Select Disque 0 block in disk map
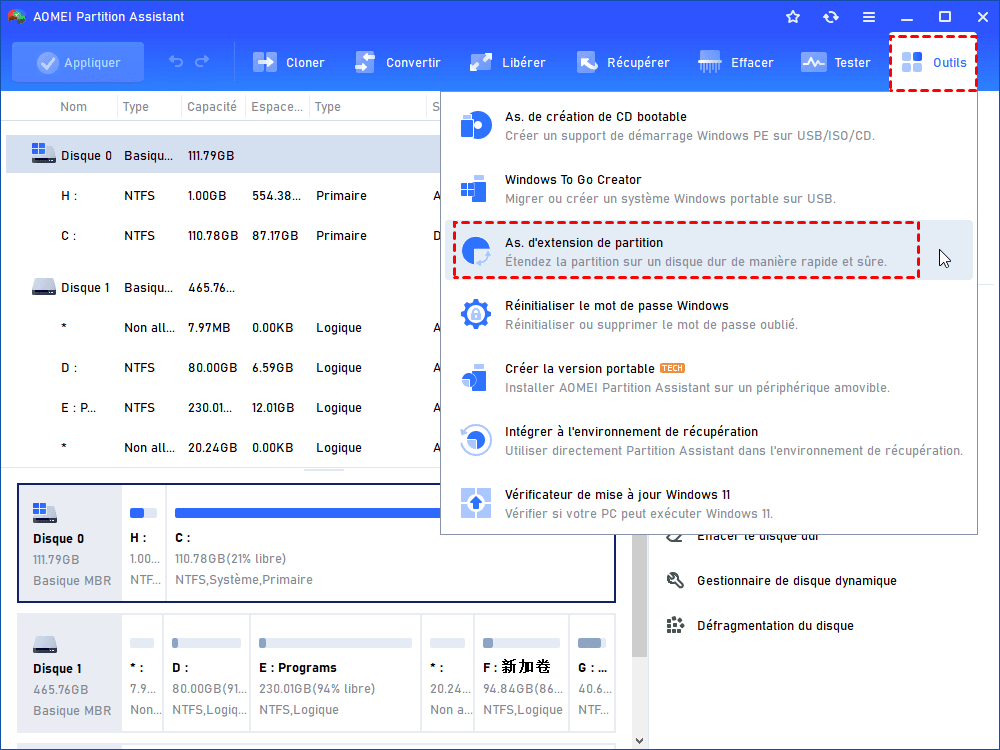Image resolution: width=1000 pixels, height=750 pixels. tap(70, 543)
